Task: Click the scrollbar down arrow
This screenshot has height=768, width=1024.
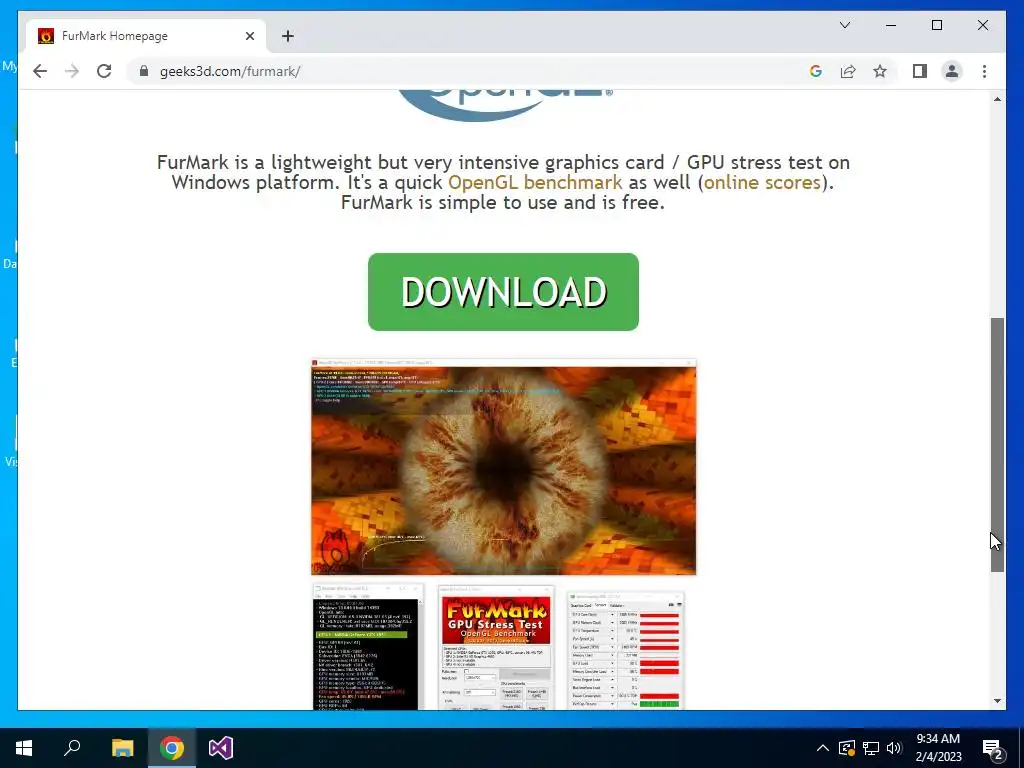Action: 997,701
